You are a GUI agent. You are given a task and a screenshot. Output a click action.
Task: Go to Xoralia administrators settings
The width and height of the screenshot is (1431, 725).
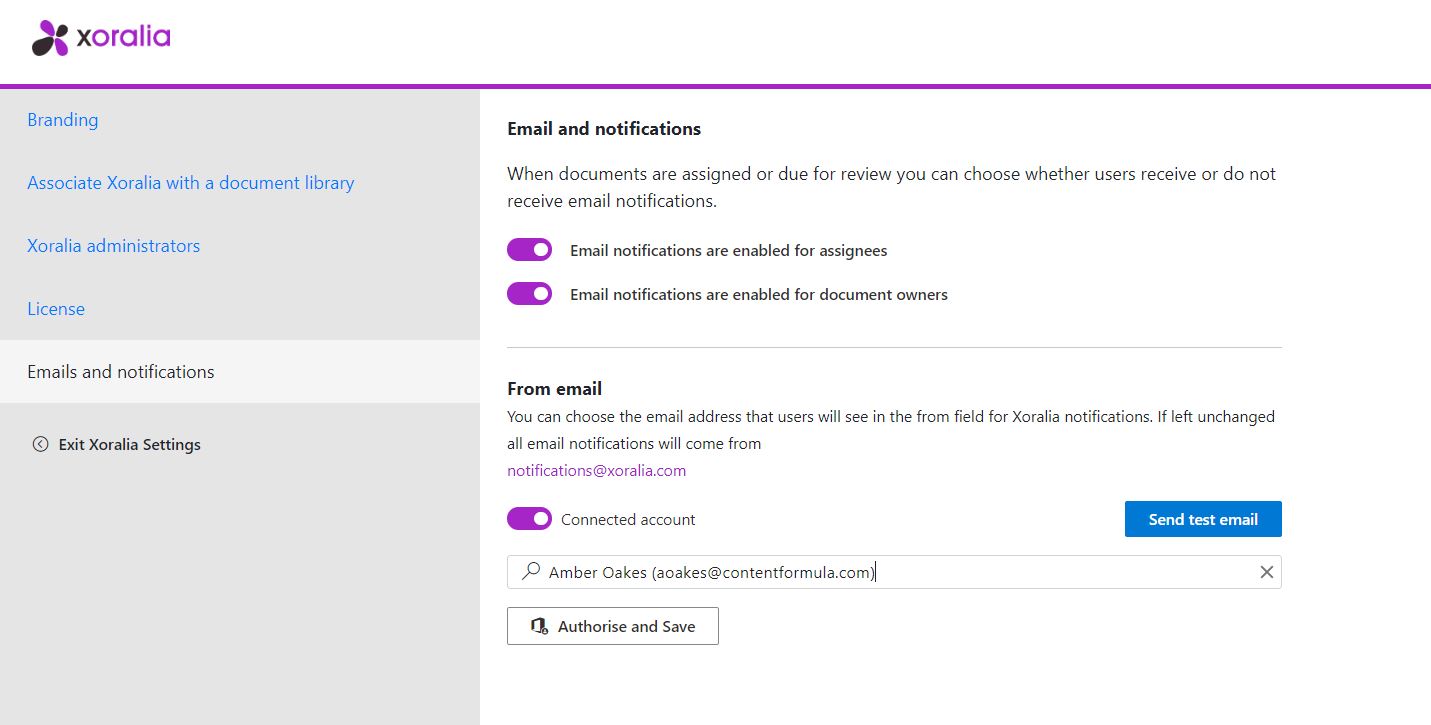coord(114,246)
